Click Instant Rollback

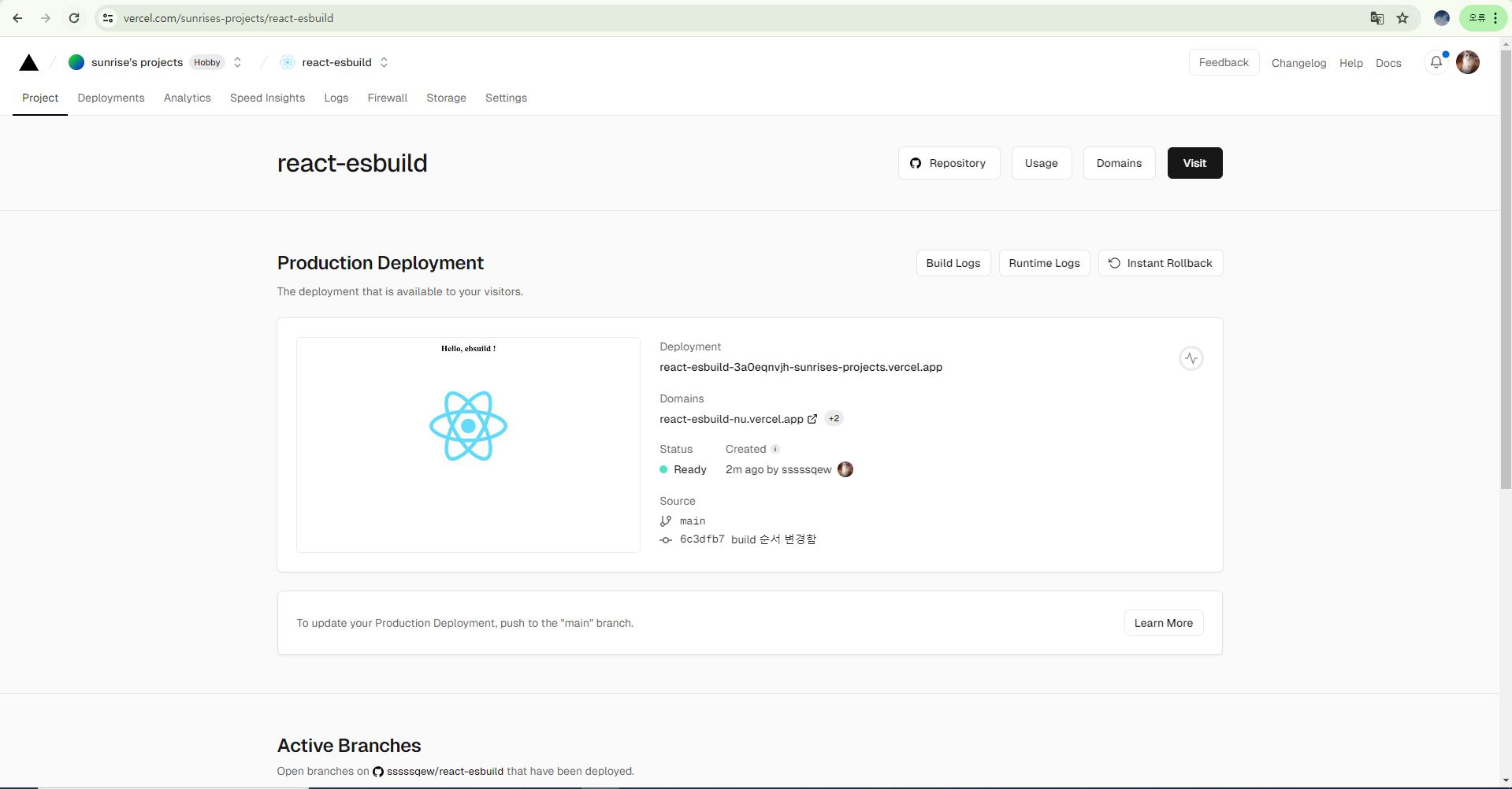[1160, 263]
